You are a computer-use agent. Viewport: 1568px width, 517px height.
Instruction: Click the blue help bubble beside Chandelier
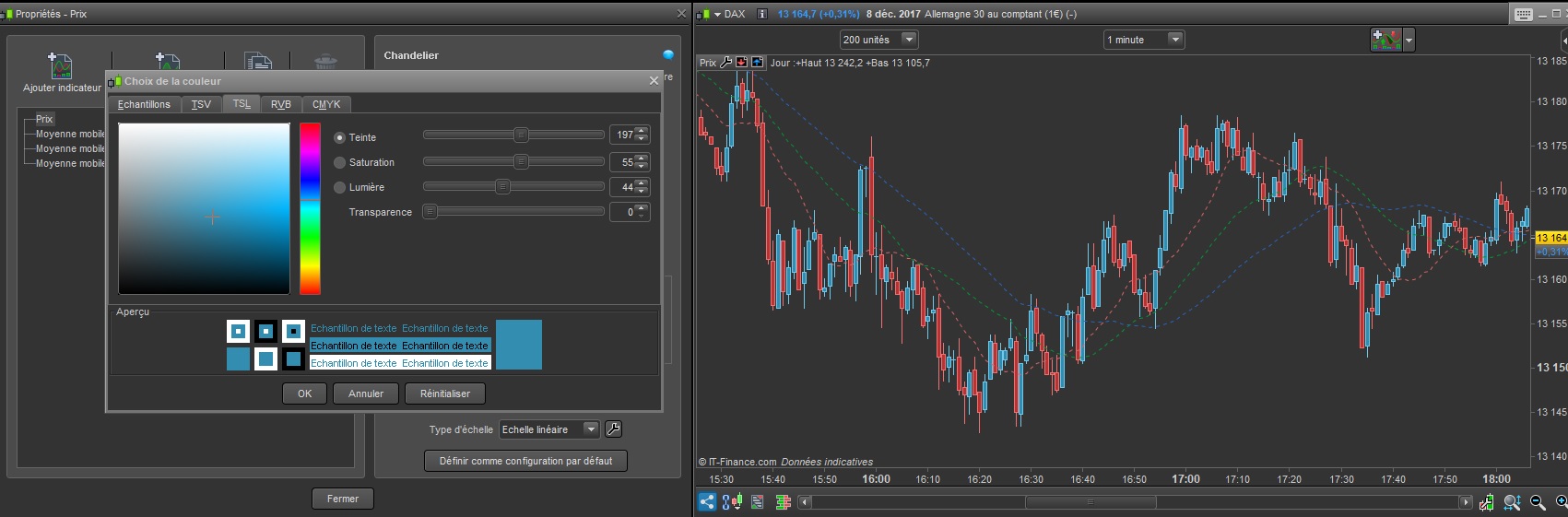point(668,55)
